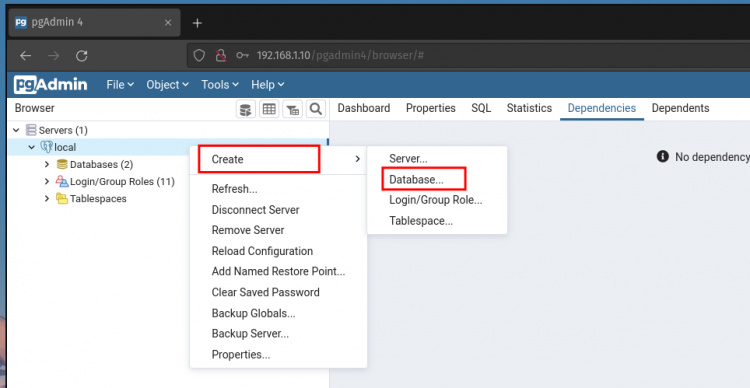Open a new browser tab
The image size is (750, 388).
pyautogui.click(x=197, y=23)
